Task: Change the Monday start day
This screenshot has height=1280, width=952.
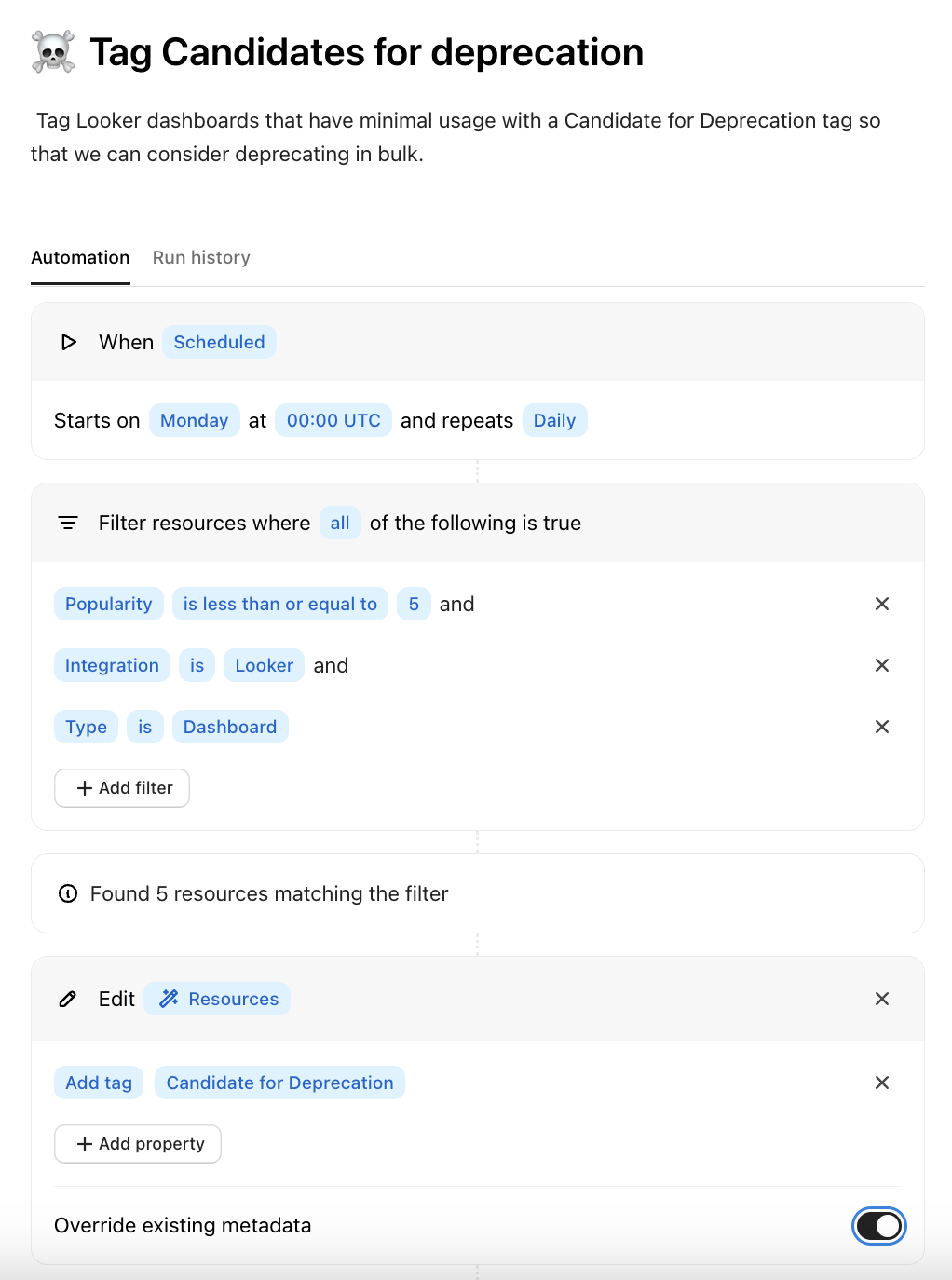Action: [194, 420]
